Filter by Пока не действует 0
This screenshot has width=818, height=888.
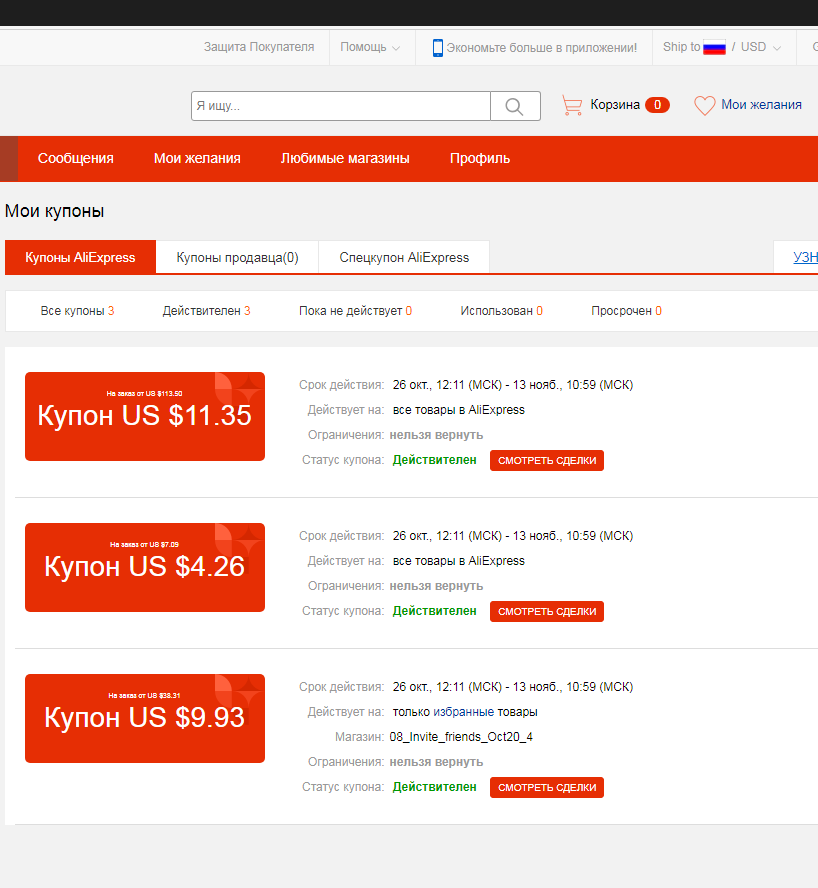point(355,311)
